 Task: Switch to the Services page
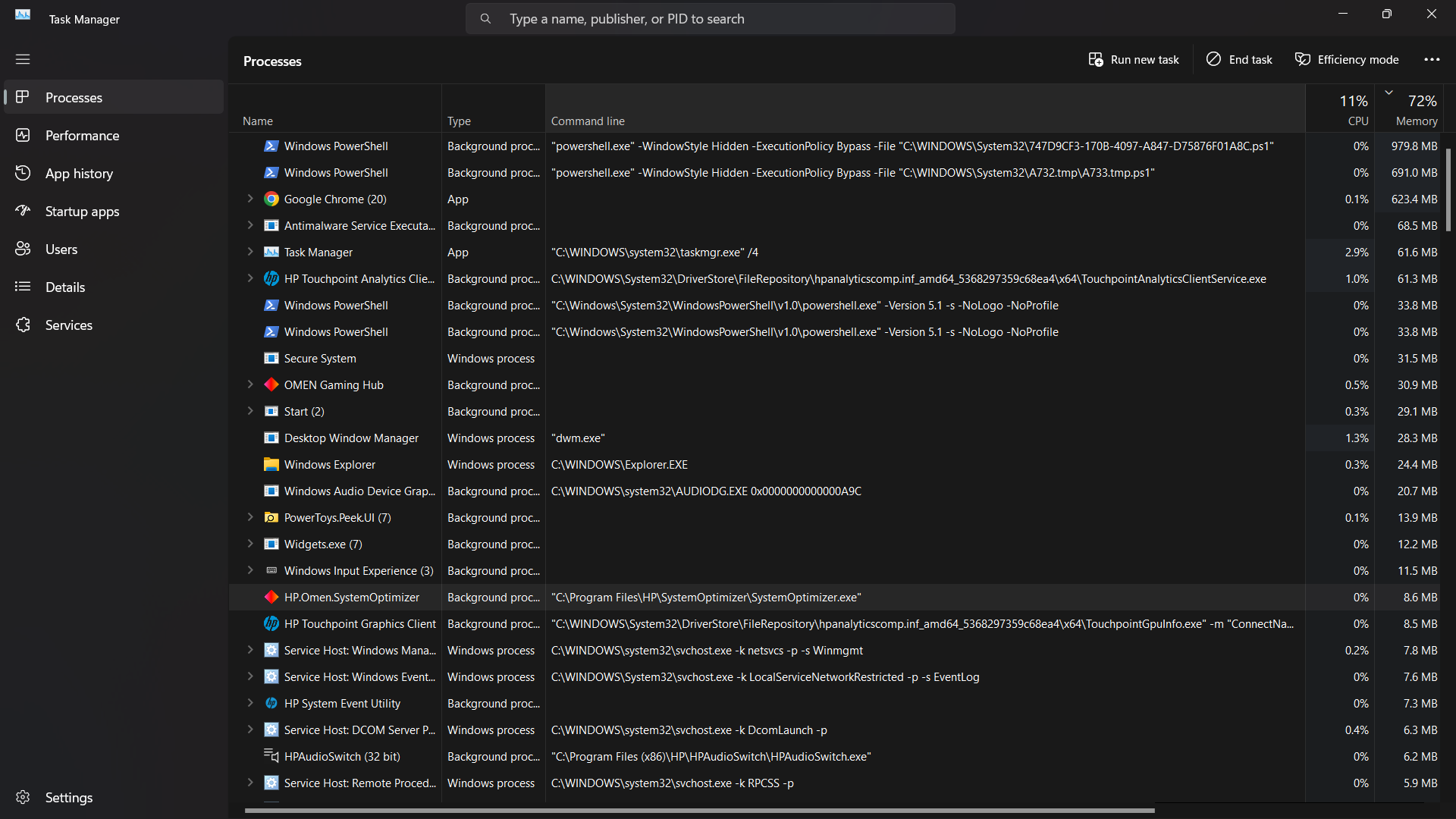(114, 325)
